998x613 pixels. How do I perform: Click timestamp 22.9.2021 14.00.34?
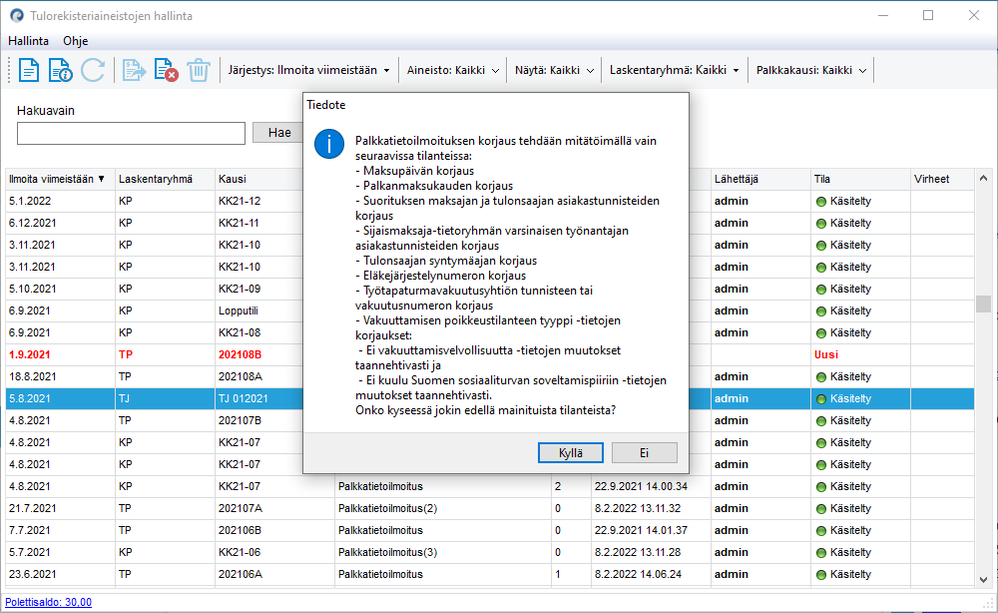click(x=641, y=486)
